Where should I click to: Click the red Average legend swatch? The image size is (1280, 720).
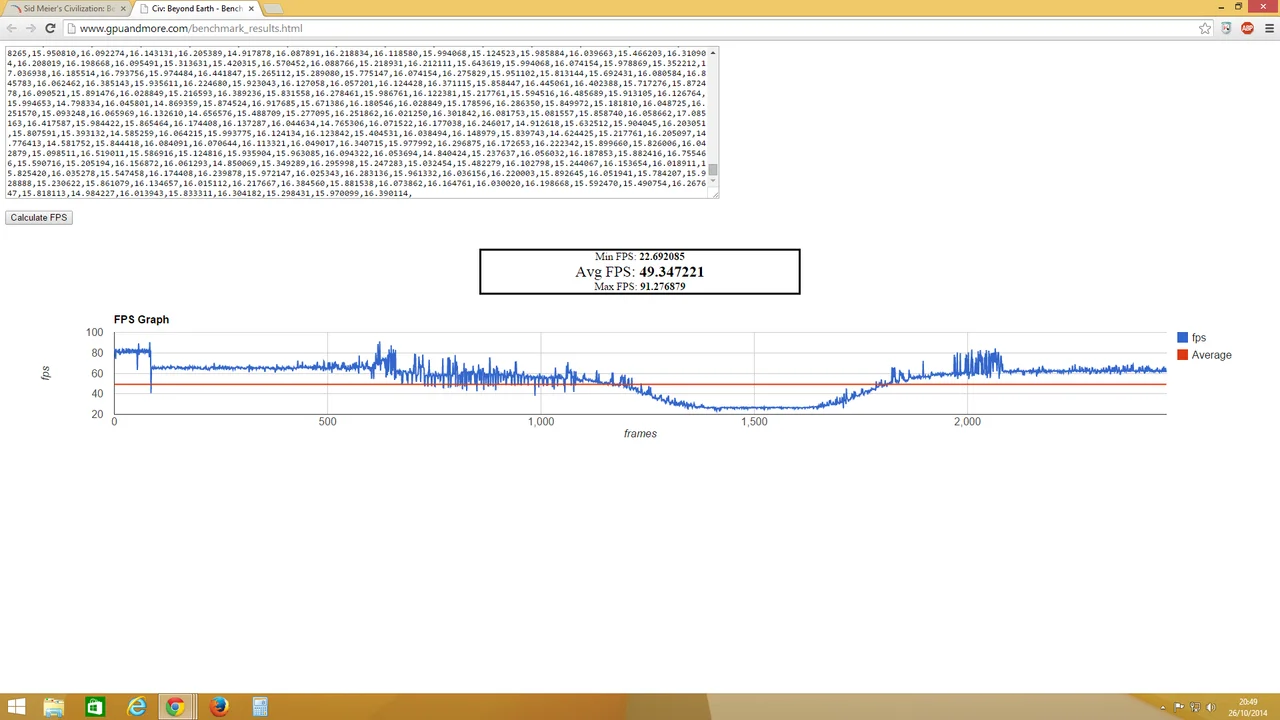click(1183, 355)
